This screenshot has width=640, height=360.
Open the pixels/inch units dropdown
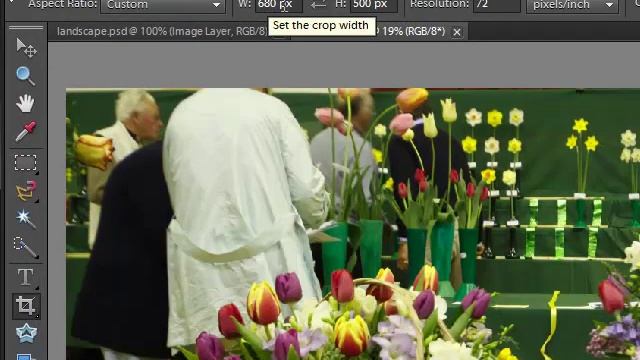point(572,6)
